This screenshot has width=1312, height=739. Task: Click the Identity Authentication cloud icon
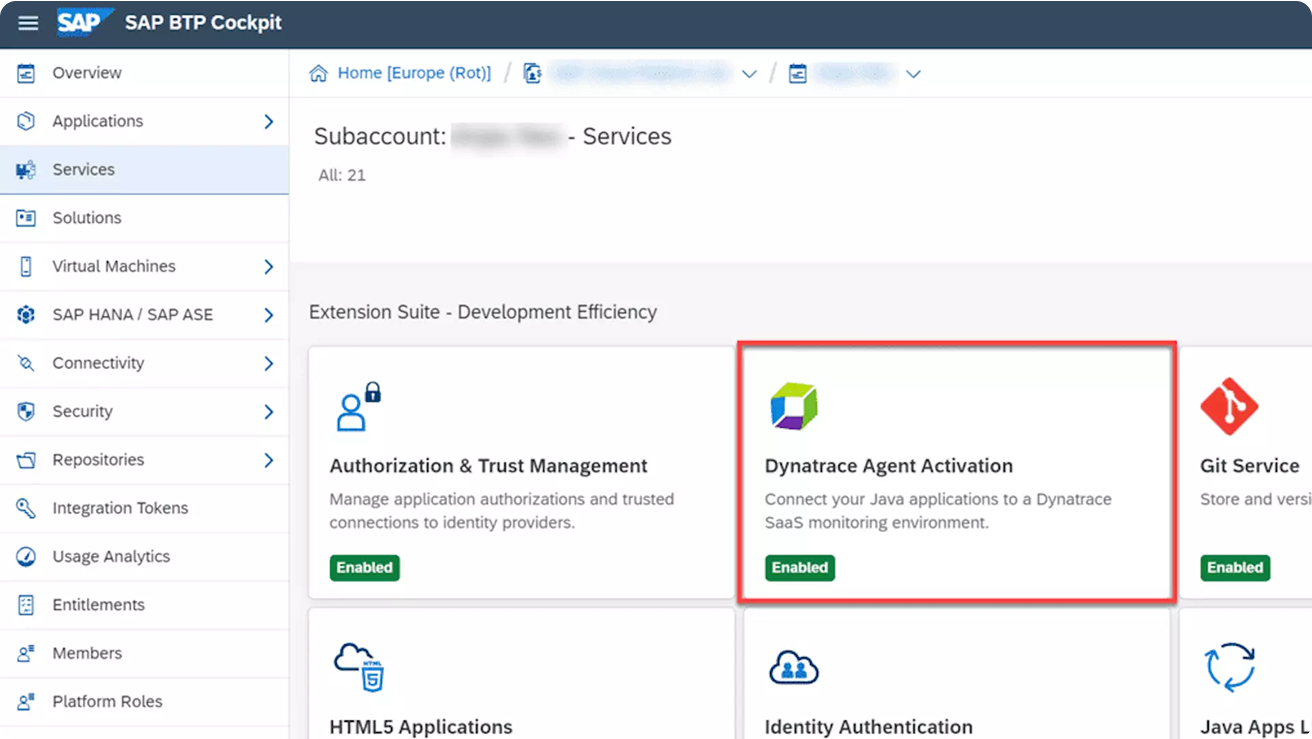(x=794, y=667)
